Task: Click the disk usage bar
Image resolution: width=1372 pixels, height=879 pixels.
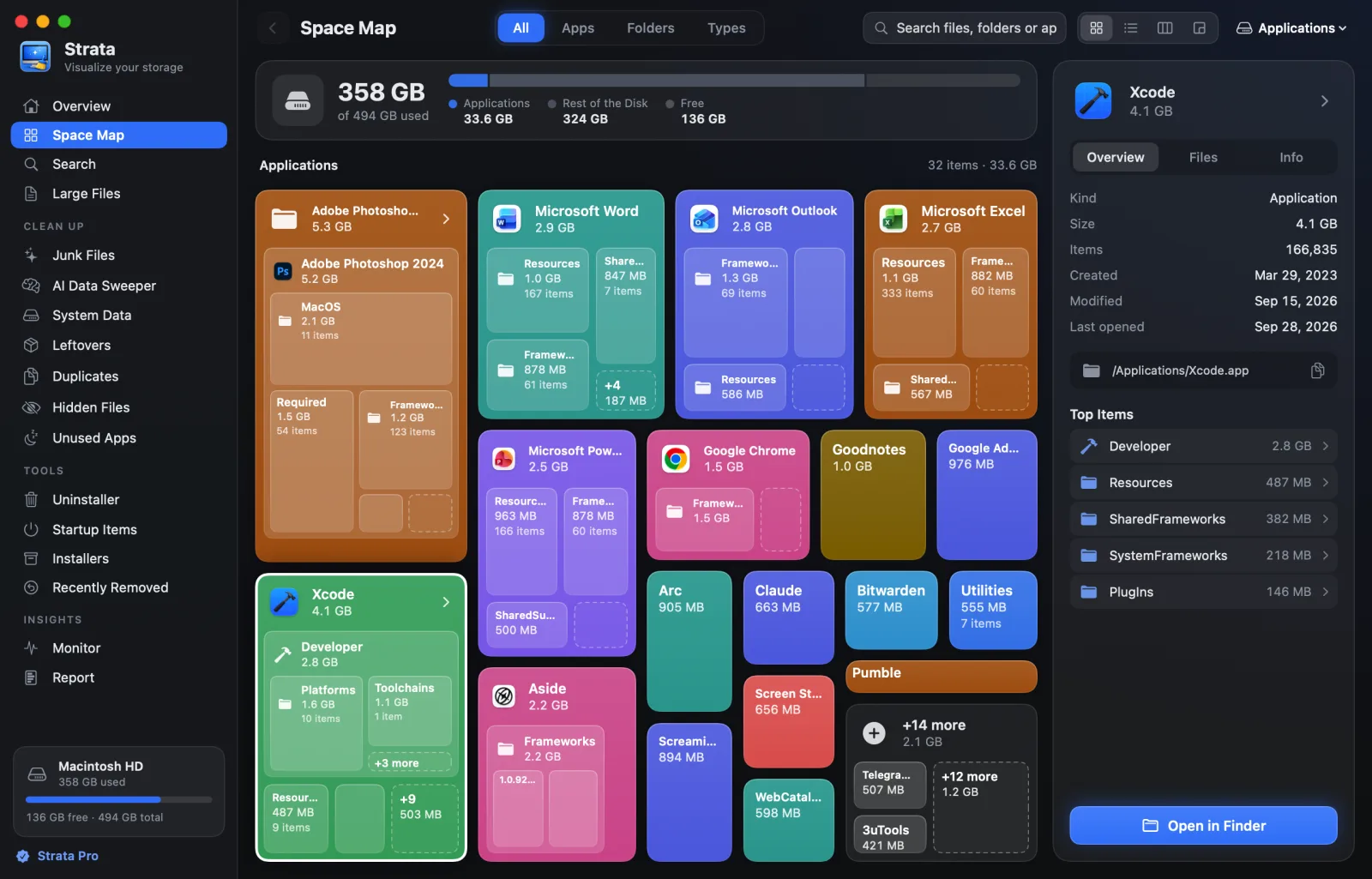Action: (734, 81)
